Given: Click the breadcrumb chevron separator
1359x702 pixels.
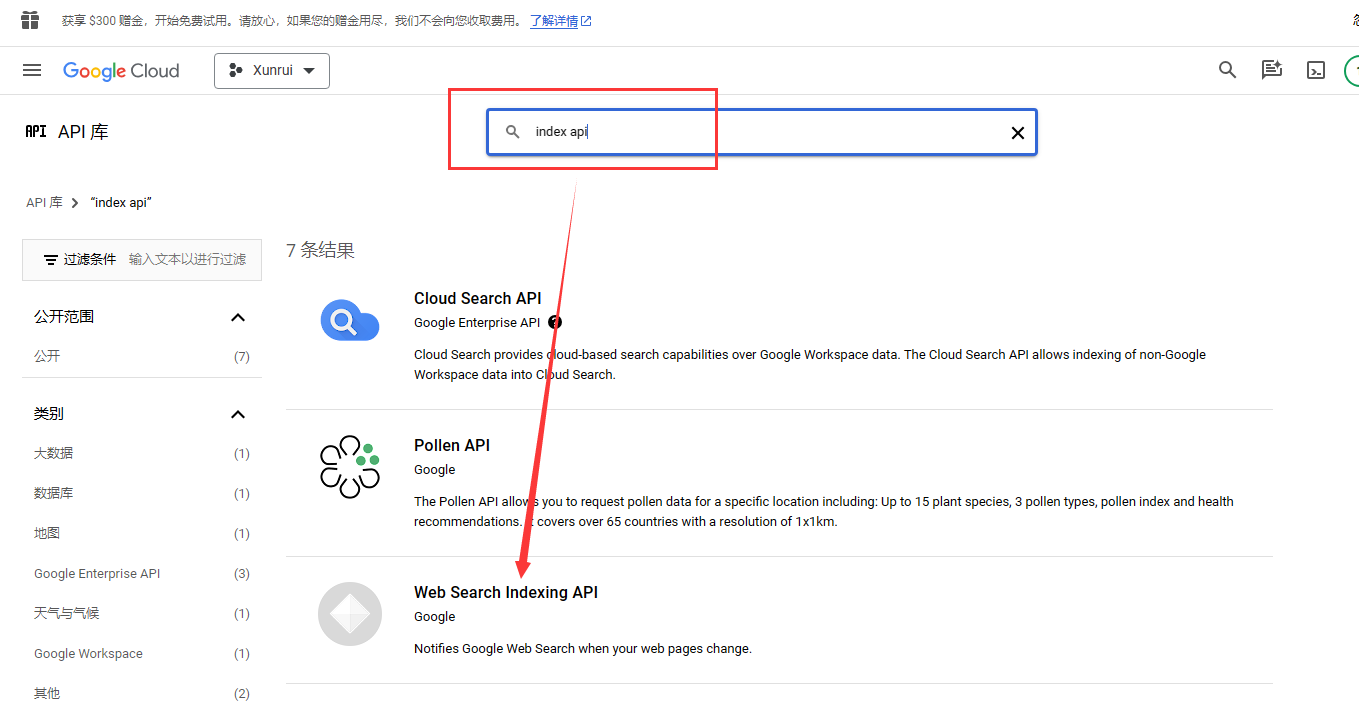Looking at the screenshot, I should [x=76, y=203].
